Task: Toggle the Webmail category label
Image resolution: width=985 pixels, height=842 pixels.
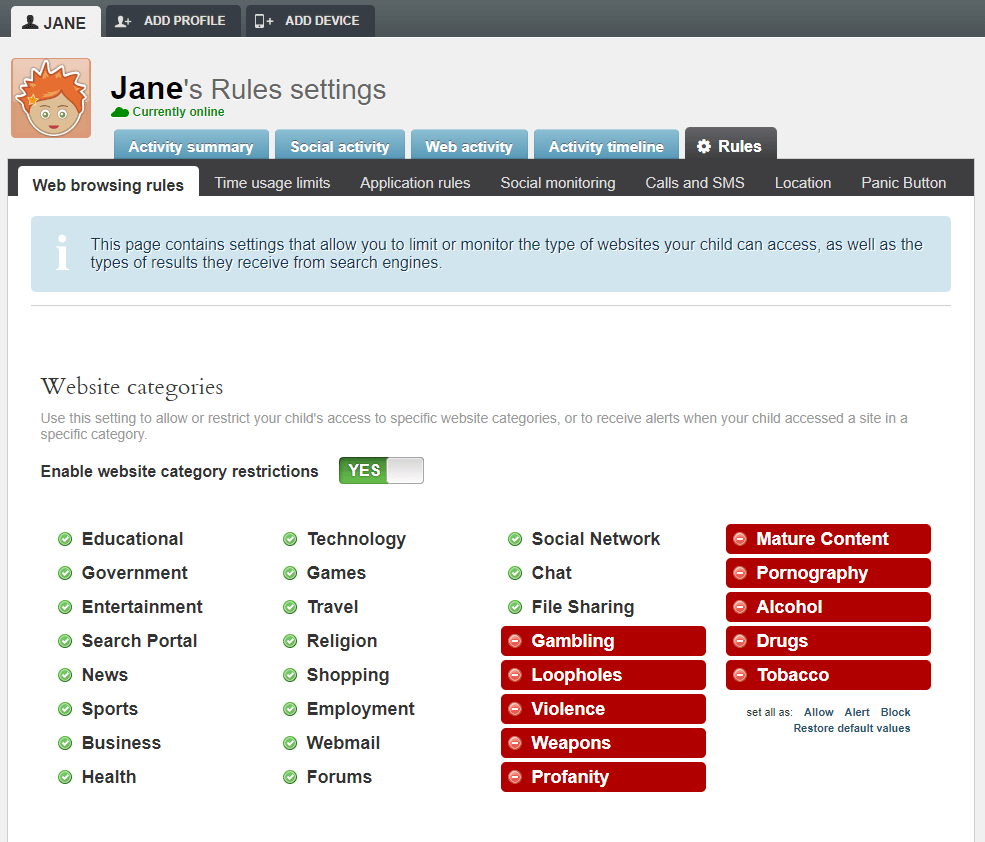Action: [343, 743]
